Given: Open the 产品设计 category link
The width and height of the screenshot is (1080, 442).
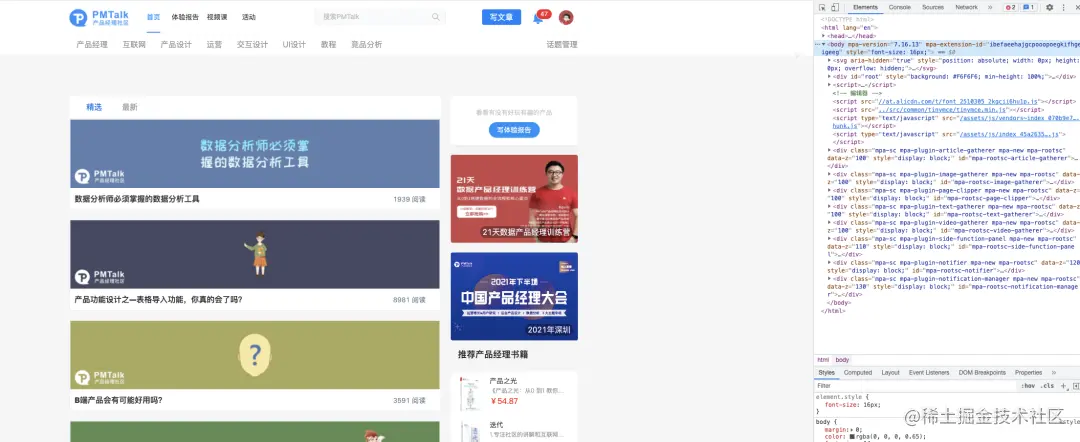Looking at the screenshot, I should [x=176, y=45].
